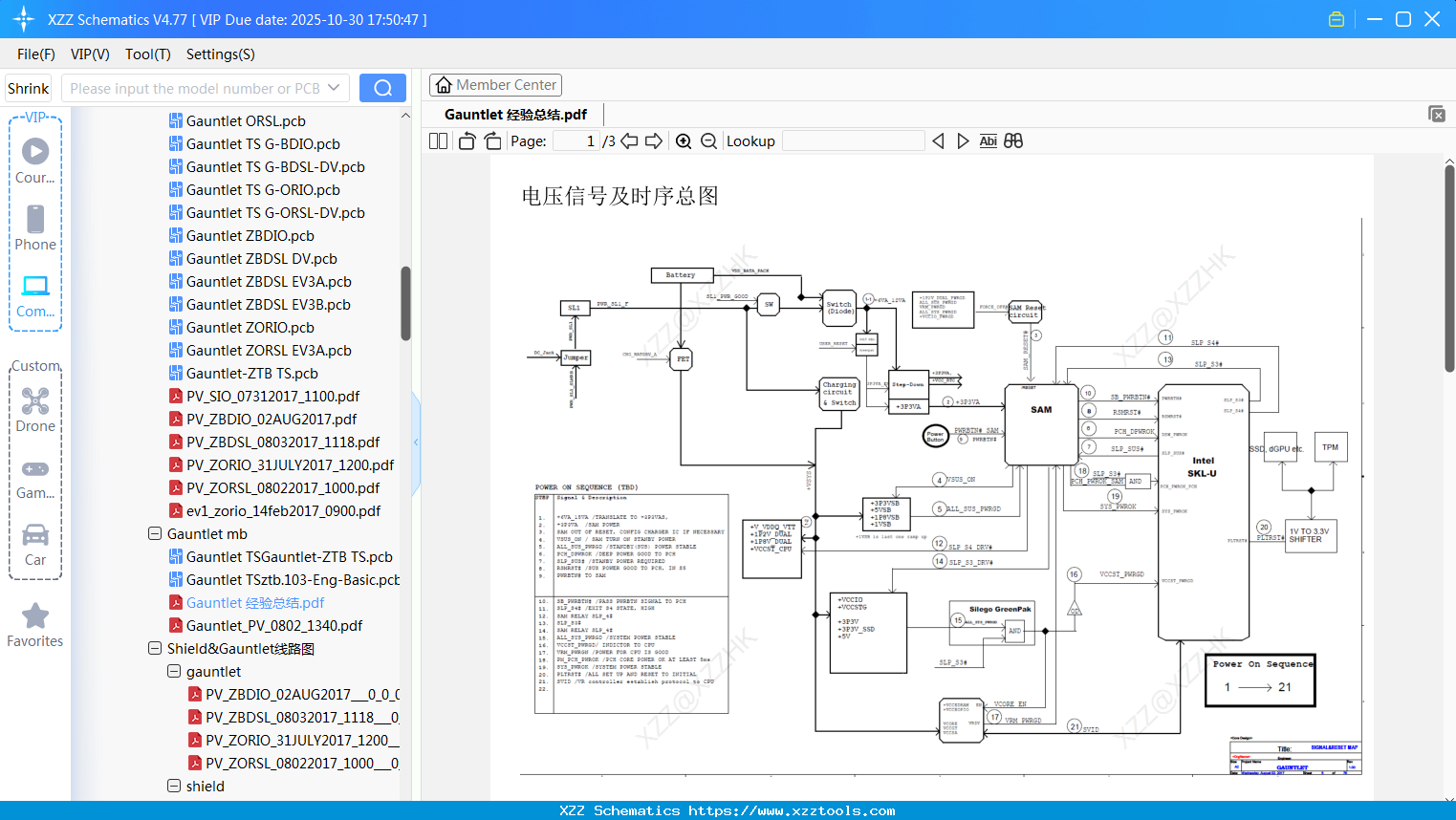Zoom in the PDF
Viewport: 1456px width, 820px height.
coord(684,140)
